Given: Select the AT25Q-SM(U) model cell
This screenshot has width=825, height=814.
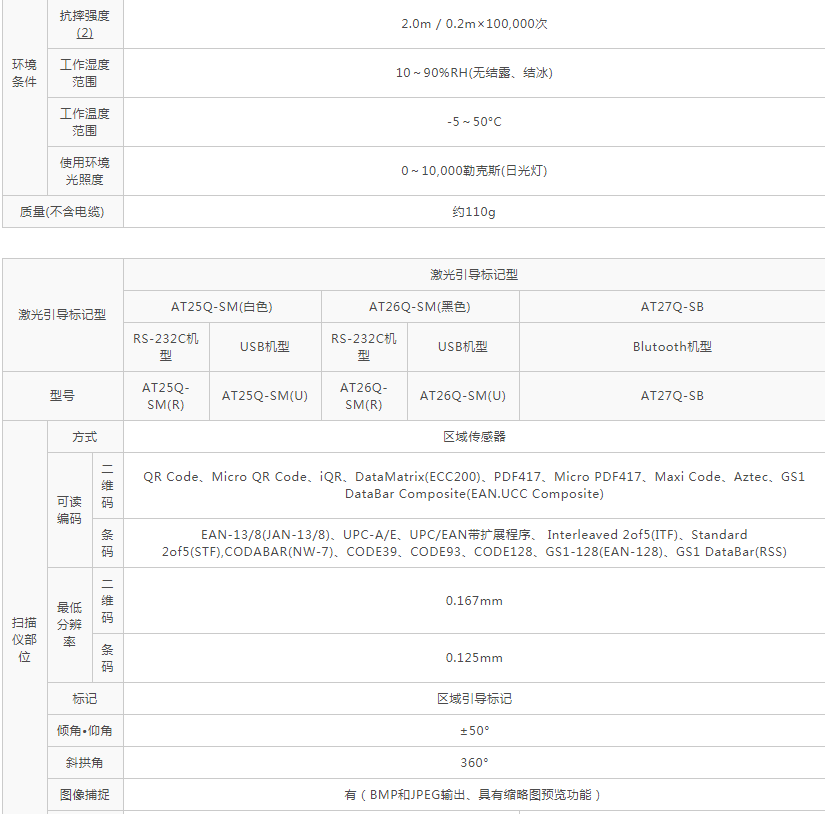Looking at the screenshot, I should pos(264,396).
